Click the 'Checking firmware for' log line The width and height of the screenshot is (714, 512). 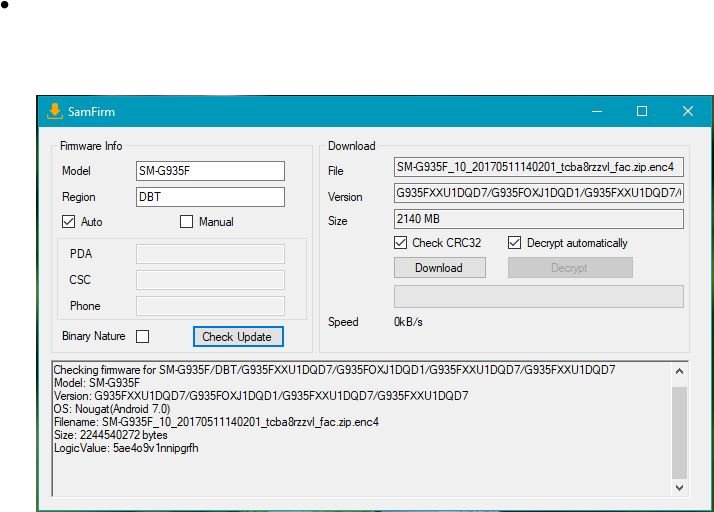(335, 369)
